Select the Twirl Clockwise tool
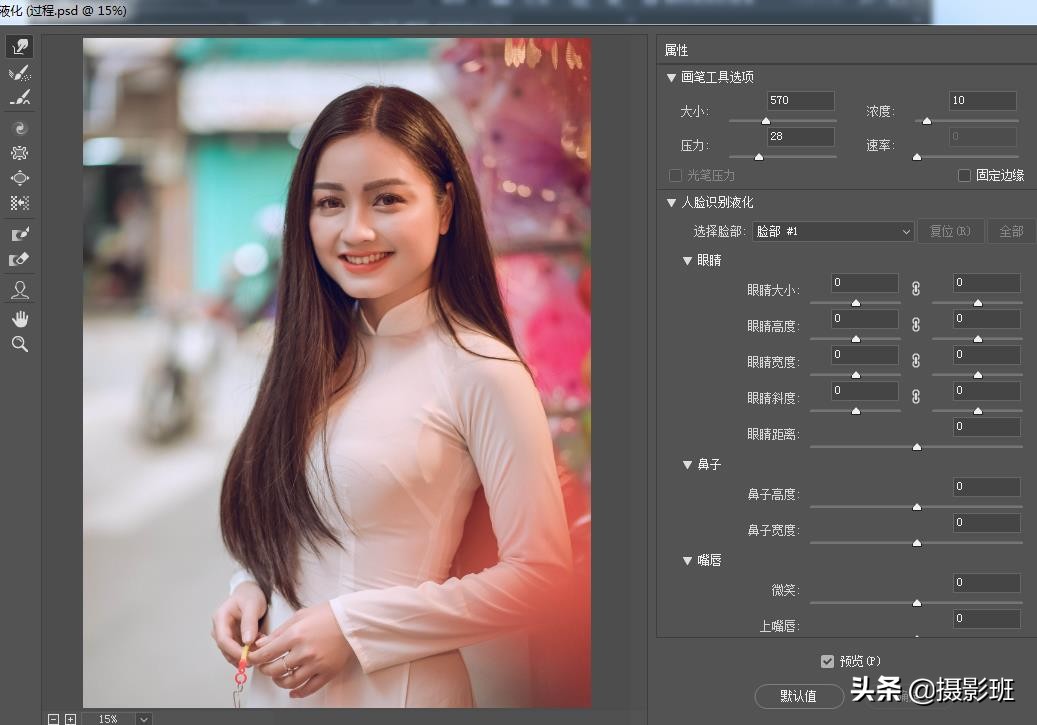Viewport: 1037px width, 725px height. click(x=20, y=128)
